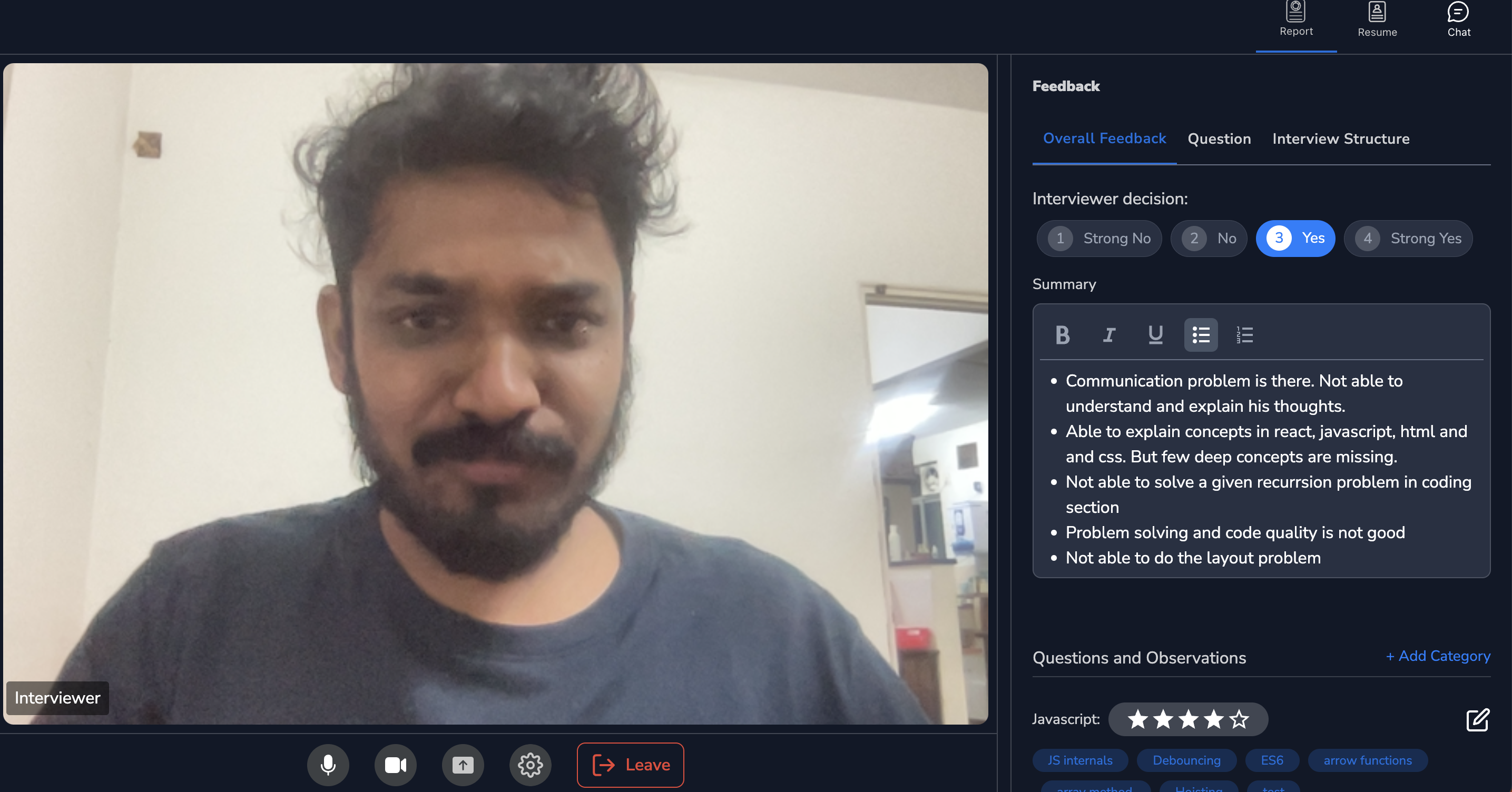Select the No interviewer decision
Screen dimensions: 1512x792
point(1209,238)
